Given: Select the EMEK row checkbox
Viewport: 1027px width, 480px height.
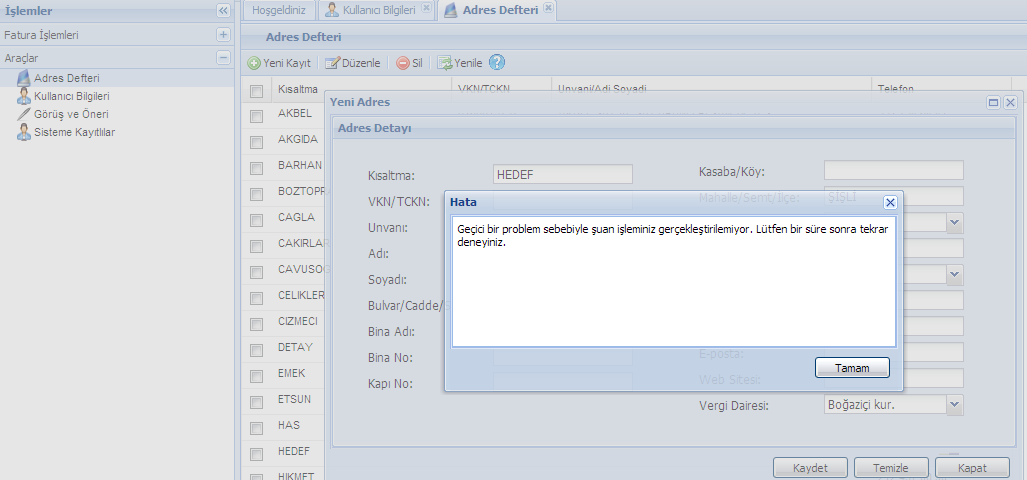Looking at the screenshot, I should [x=256, y=374].
